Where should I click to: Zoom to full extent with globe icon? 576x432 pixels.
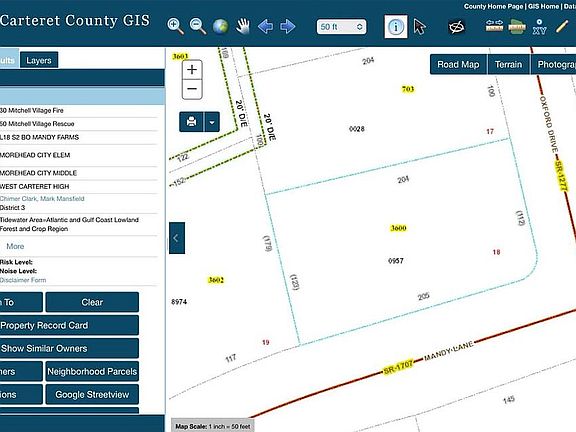220,26
